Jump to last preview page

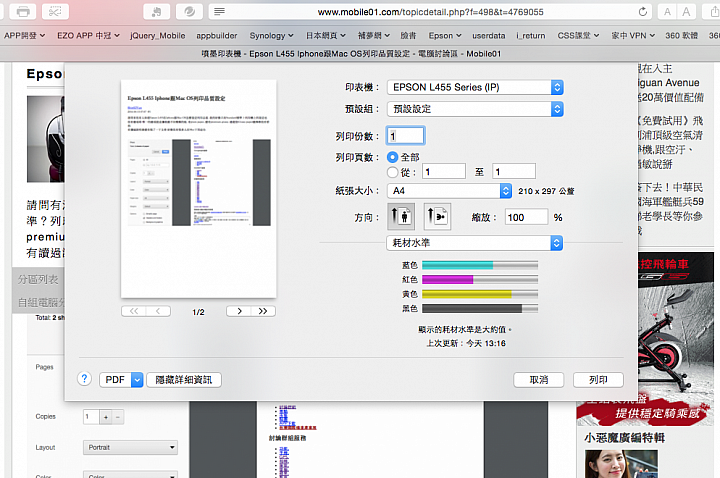tap(263, 311)
